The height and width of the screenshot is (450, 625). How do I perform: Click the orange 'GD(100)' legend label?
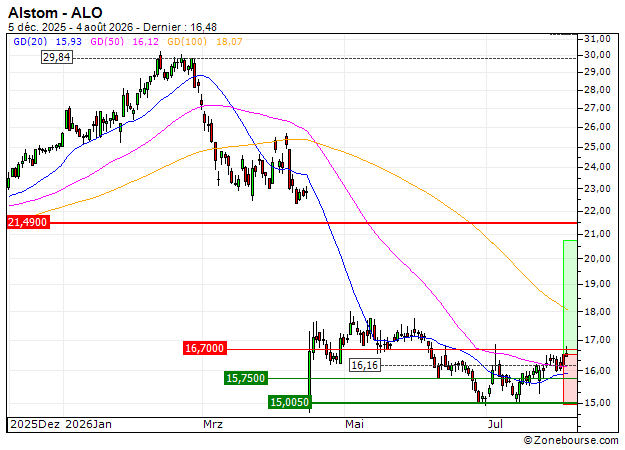click(187, 41)
